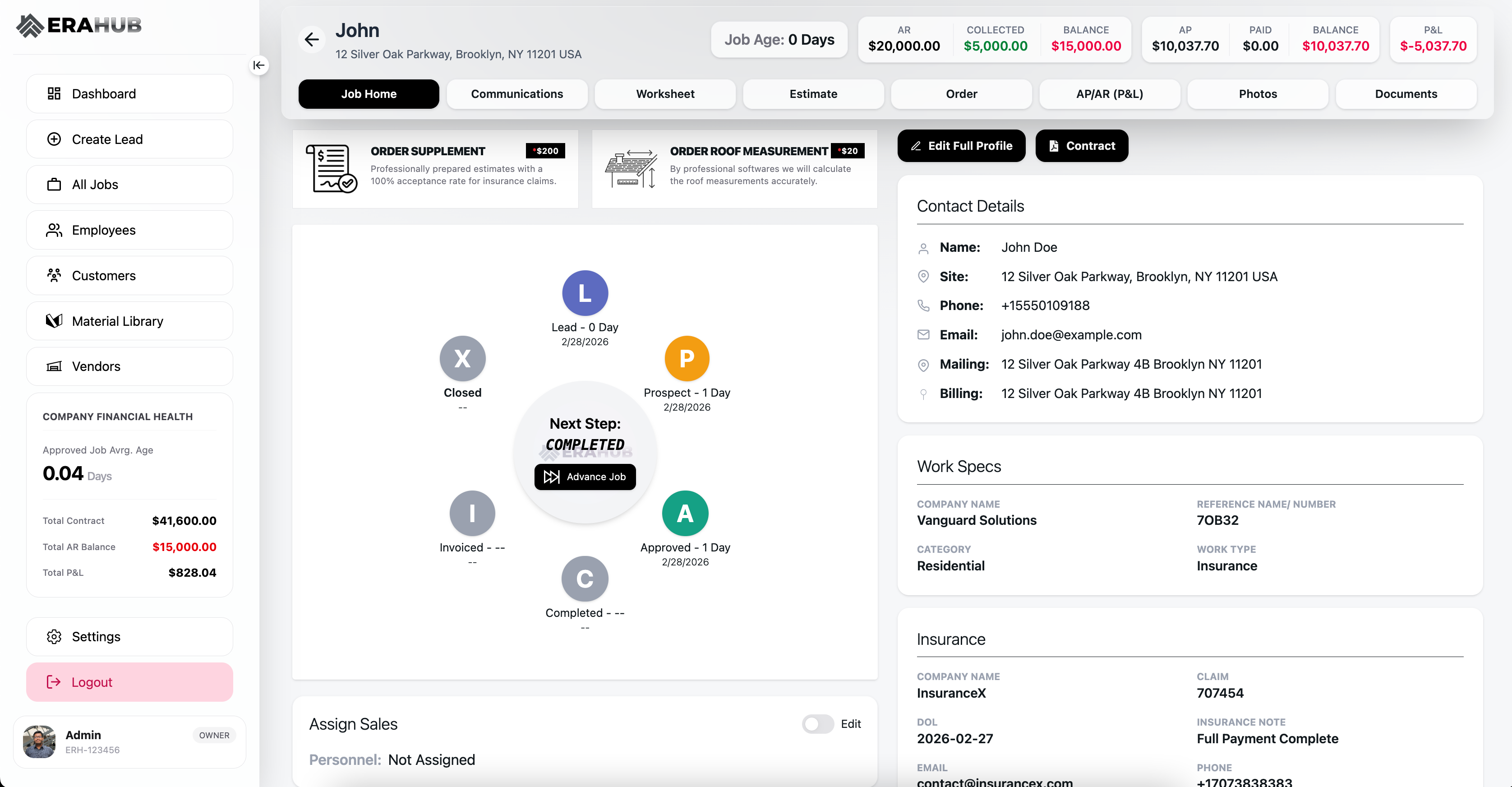This screenshot has width=1512, height=787.
Task: Open Customers from the sidebar icon
Action: (x=55, y=275)
